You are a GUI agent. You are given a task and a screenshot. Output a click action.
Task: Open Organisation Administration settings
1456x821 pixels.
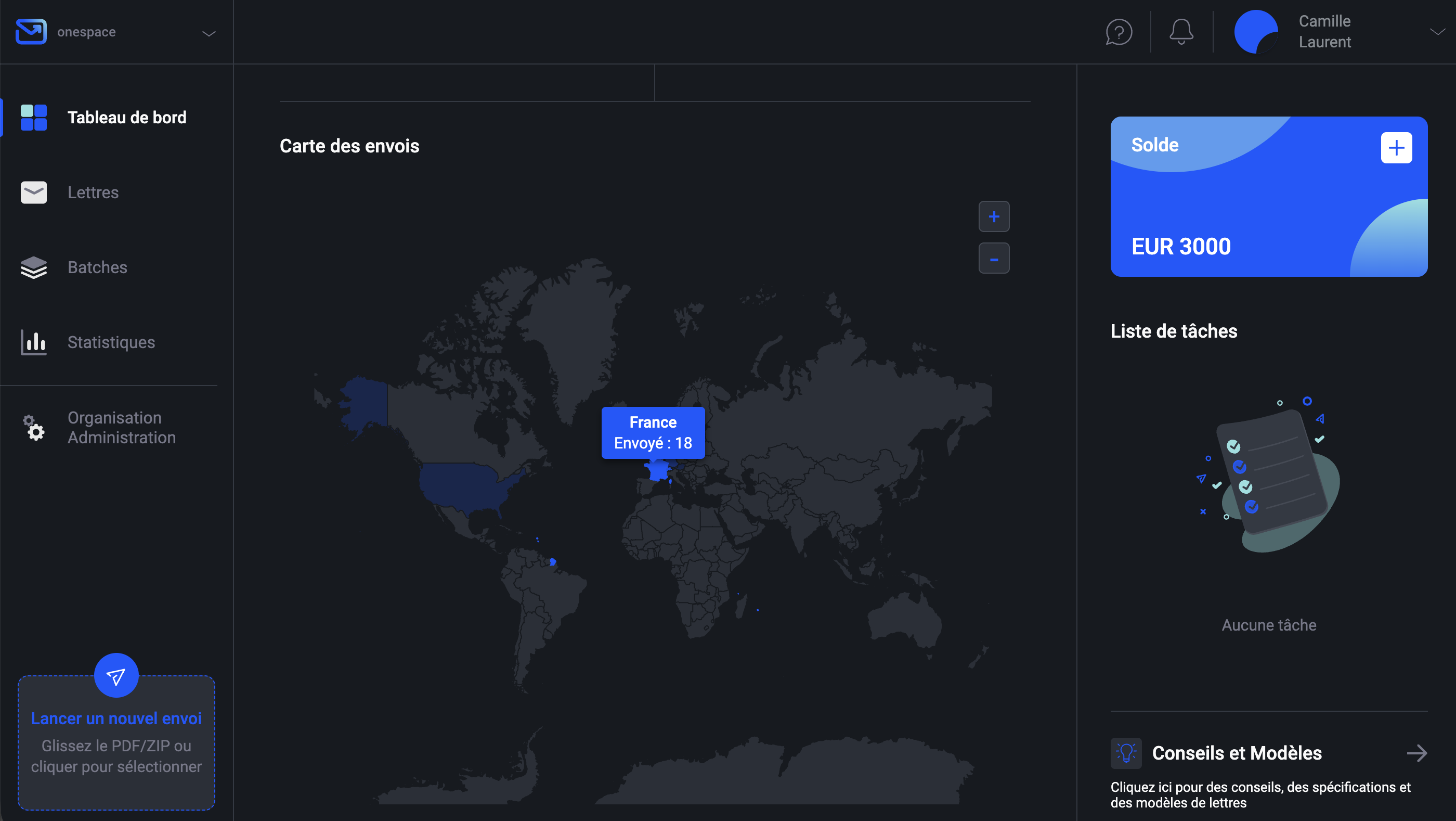(x=122, y=428)
